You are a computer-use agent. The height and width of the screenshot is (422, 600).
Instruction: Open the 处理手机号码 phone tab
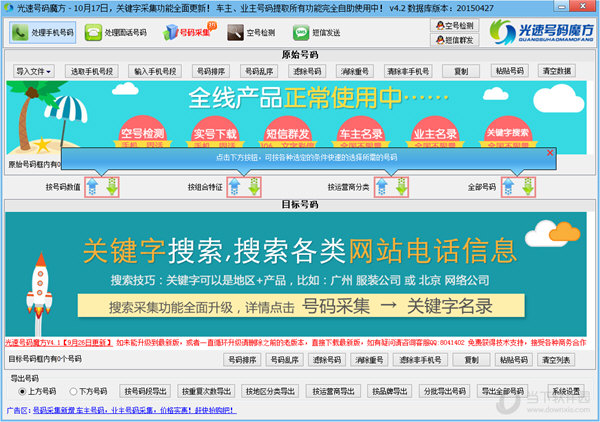tap(42, 33)
